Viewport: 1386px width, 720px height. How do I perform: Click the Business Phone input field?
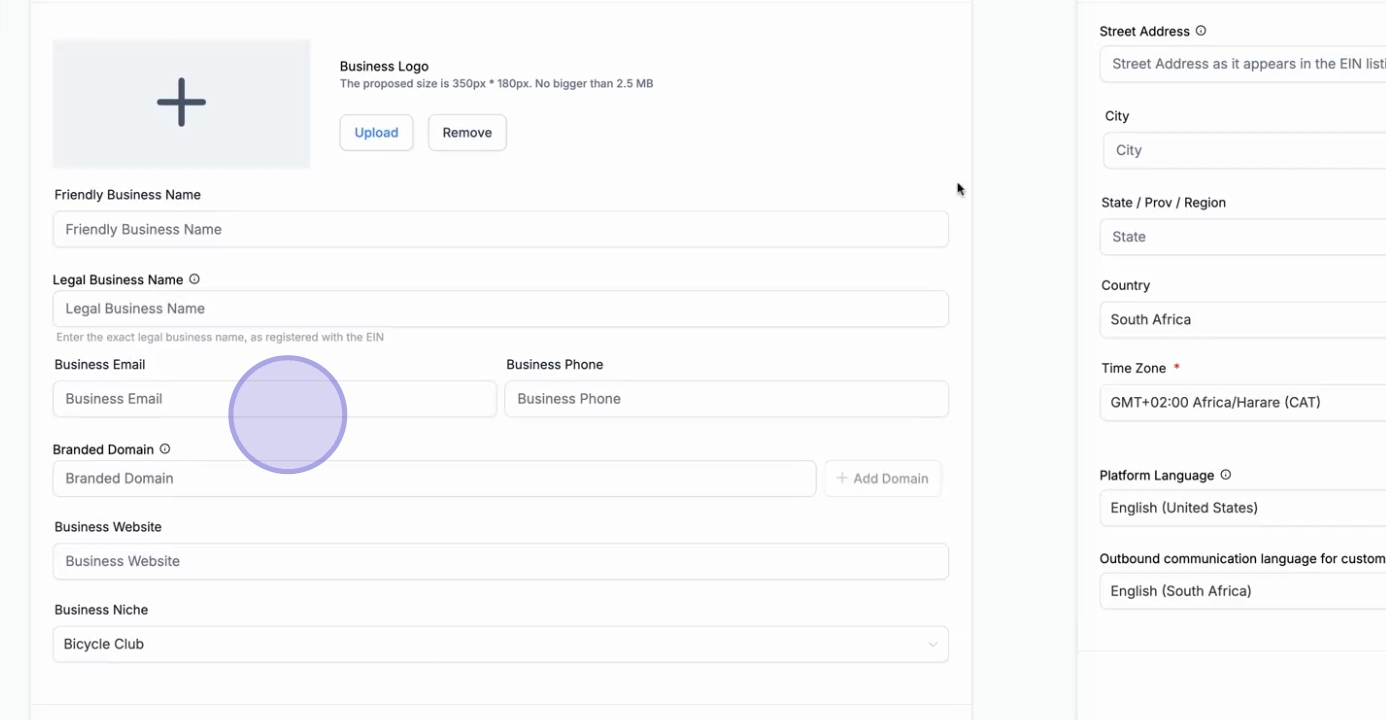coord(726,399)
